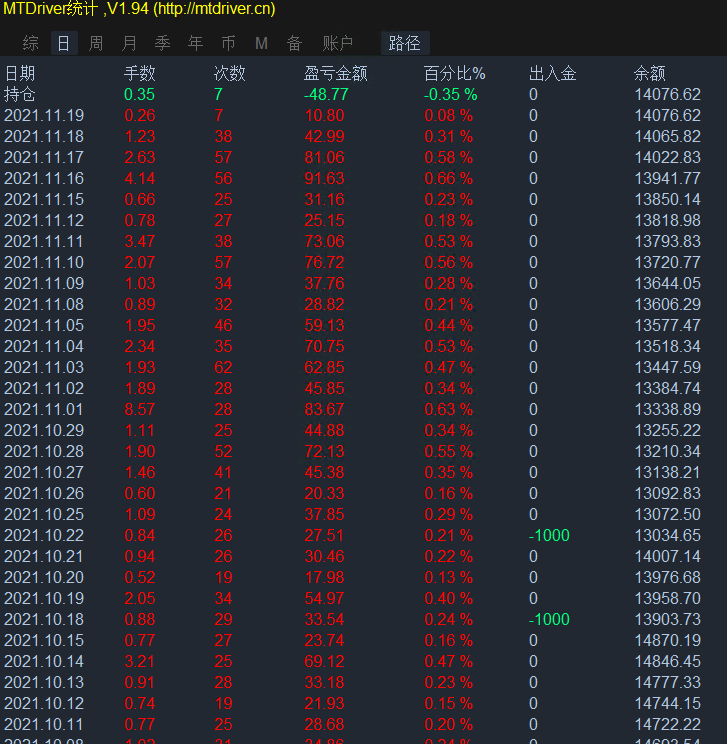Switch to the 年 yearly tab
The height and width of the screenshot is (744, 727).
click(196, 43)
